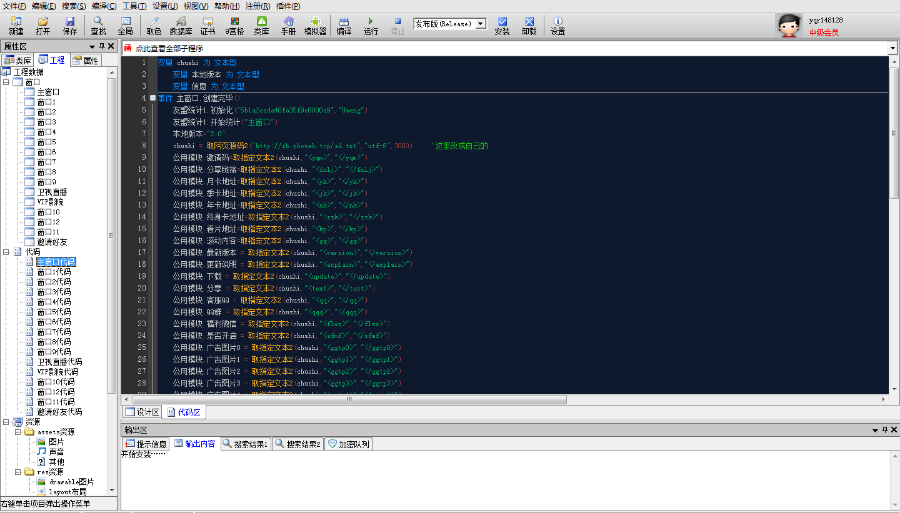
Task: Switch to the 设计区 design tab
Action: click(142, 412)
